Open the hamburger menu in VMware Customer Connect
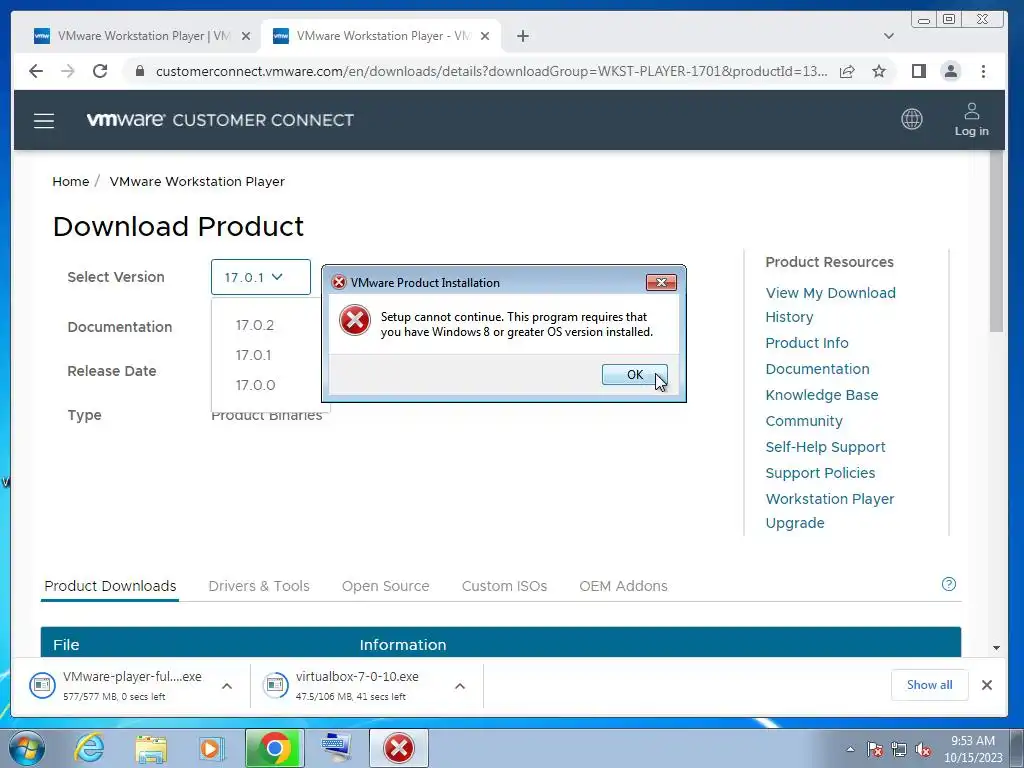The height and width of the screenshot is (768, 1024). (44, 120)
